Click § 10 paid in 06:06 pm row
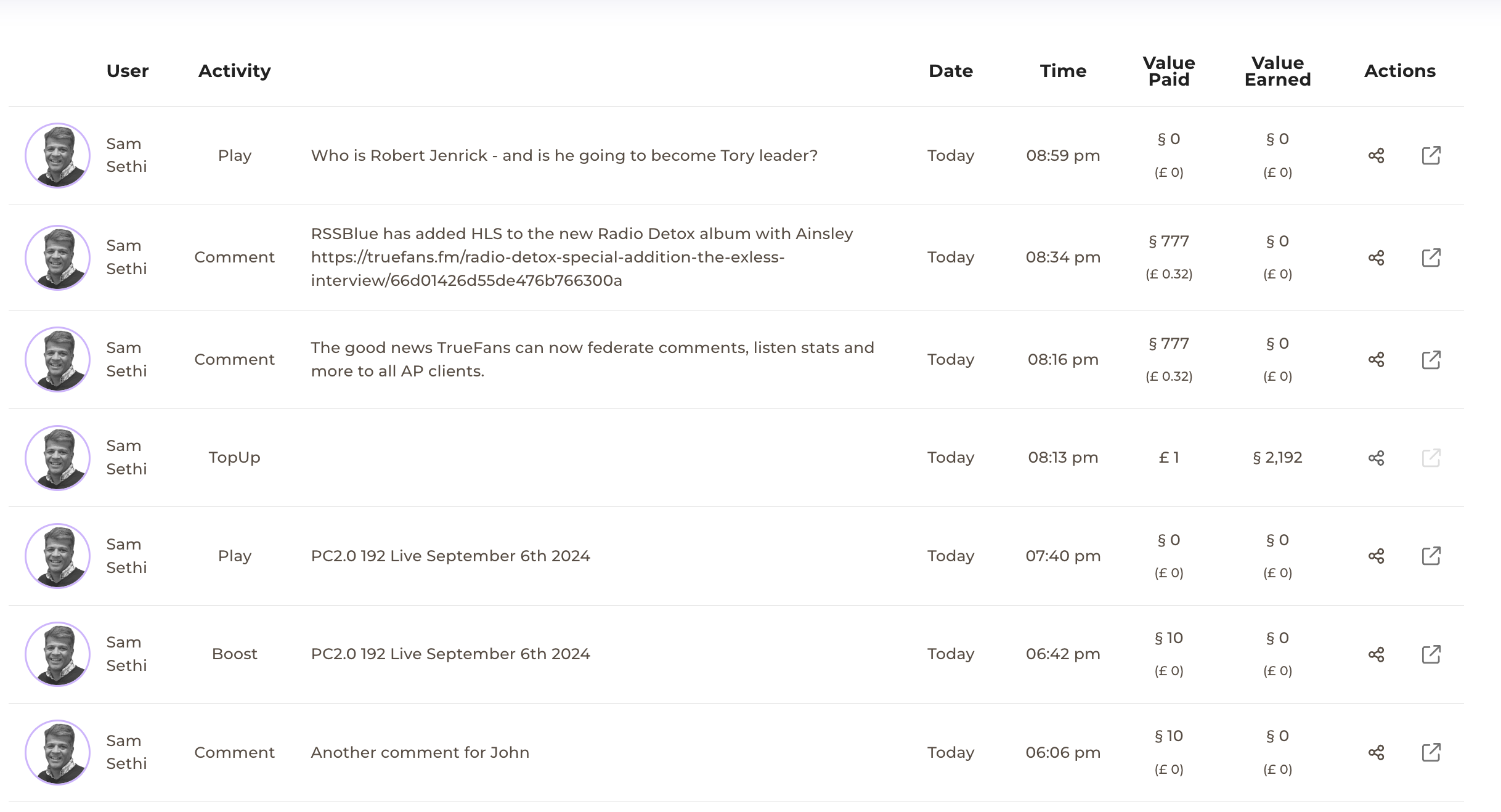Screen dimensions: 1501x812 click(1169, 736)
